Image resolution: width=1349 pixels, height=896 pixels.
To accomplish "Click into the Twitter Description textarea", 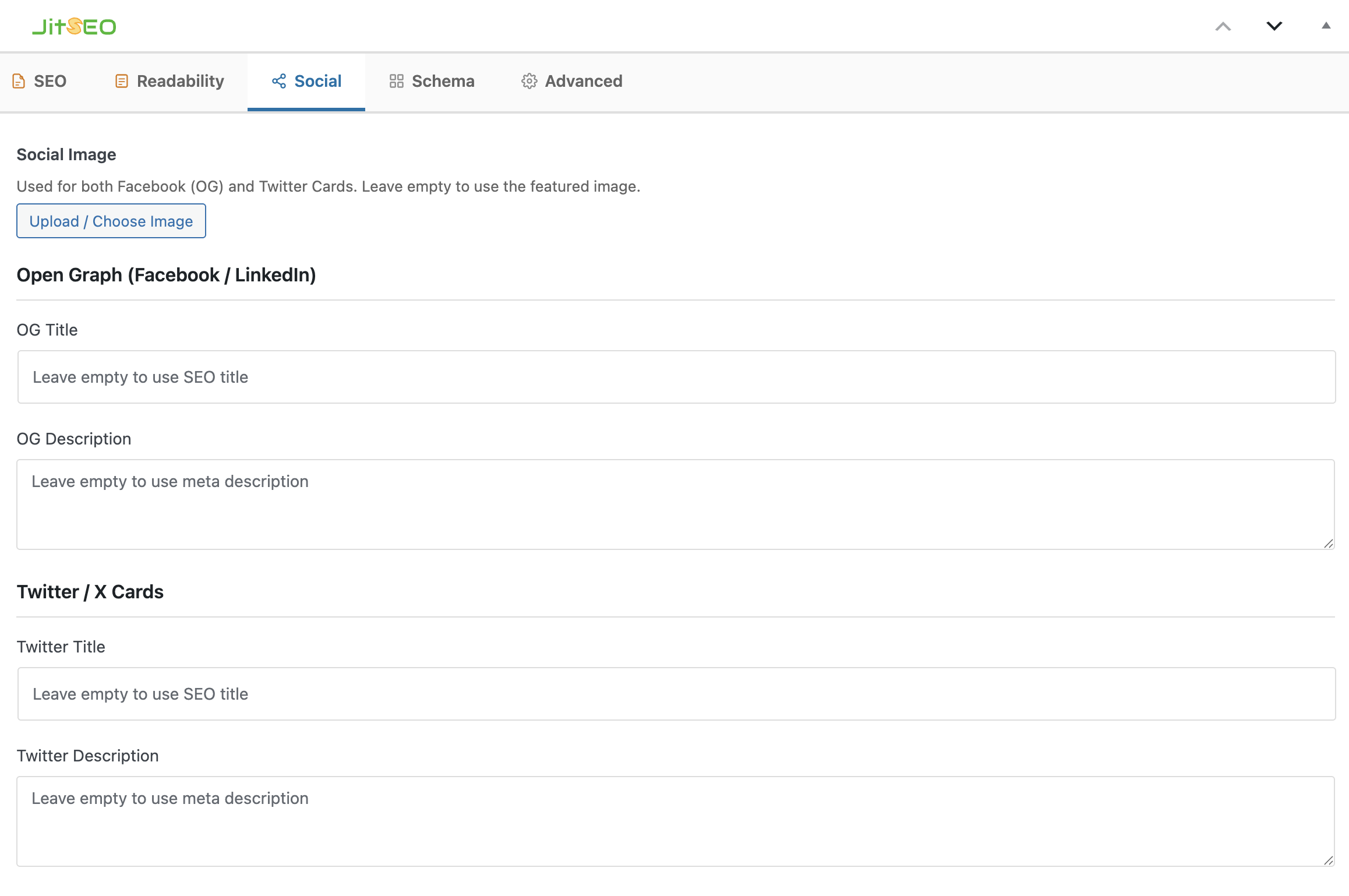I will click(x=676, y=821).
